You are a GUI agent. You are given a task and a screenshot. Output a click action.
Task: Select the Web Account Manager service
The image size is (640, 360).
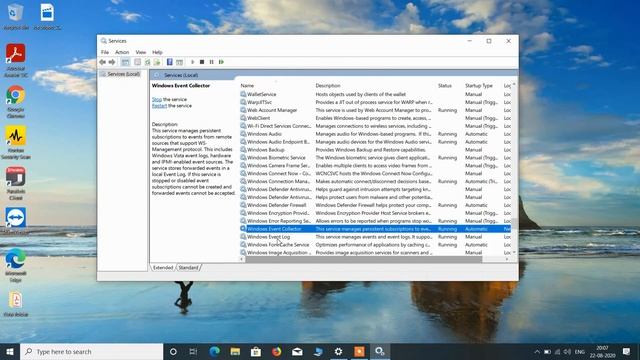tap(375, 110)
